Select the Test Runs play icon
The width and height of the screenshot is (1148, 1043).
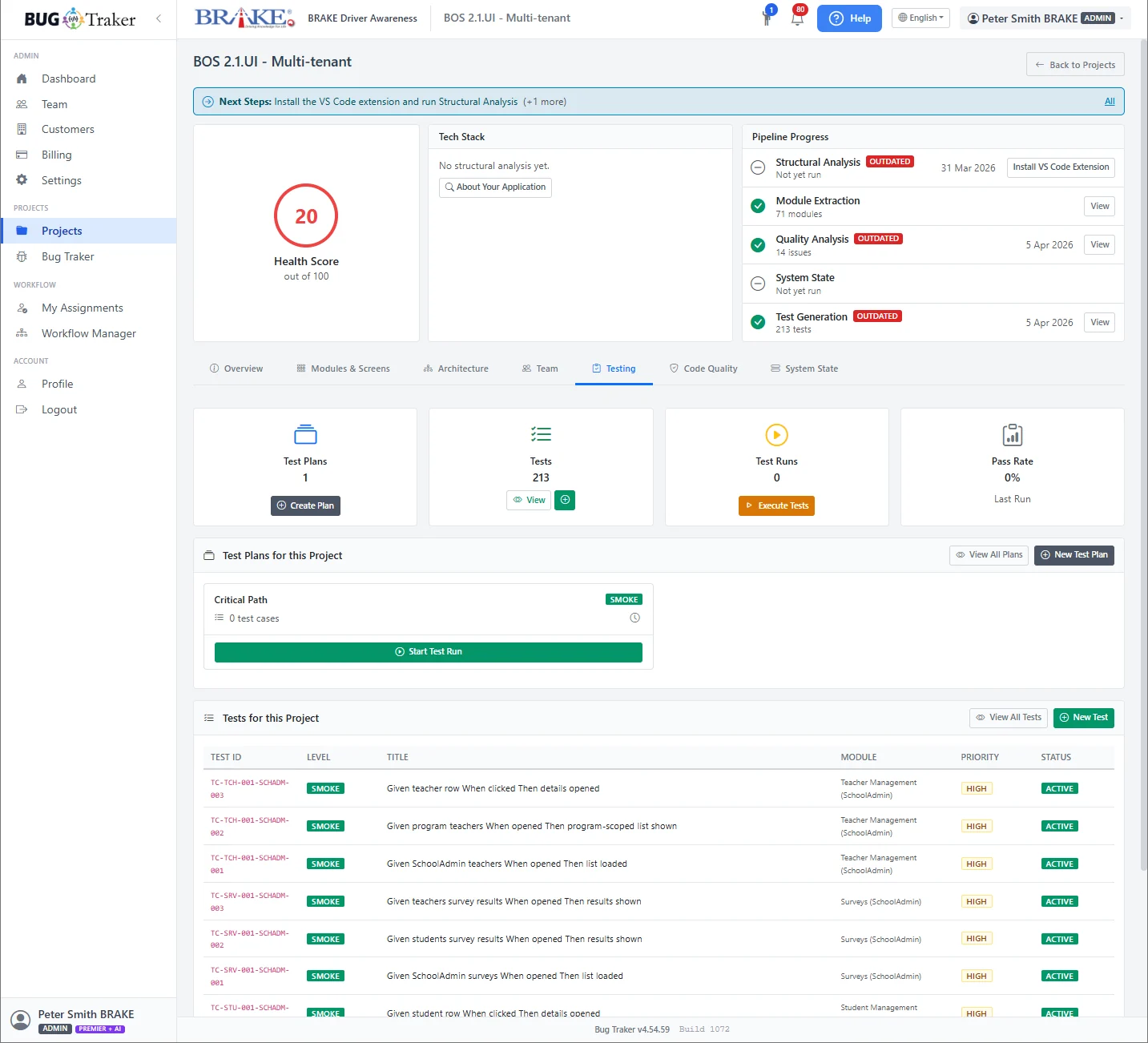pyautogui.click(x=776, y=434)
